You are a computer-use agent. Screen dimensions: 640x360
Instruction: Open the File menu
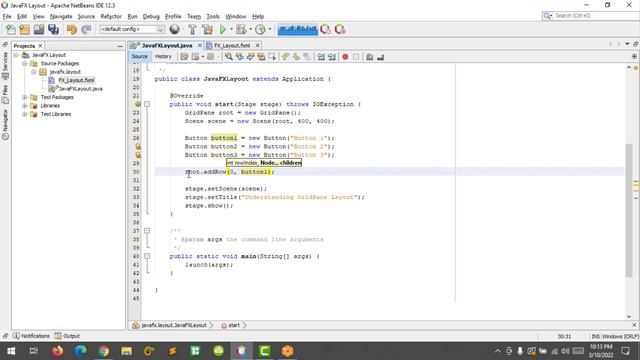click(x=7, y=16)
